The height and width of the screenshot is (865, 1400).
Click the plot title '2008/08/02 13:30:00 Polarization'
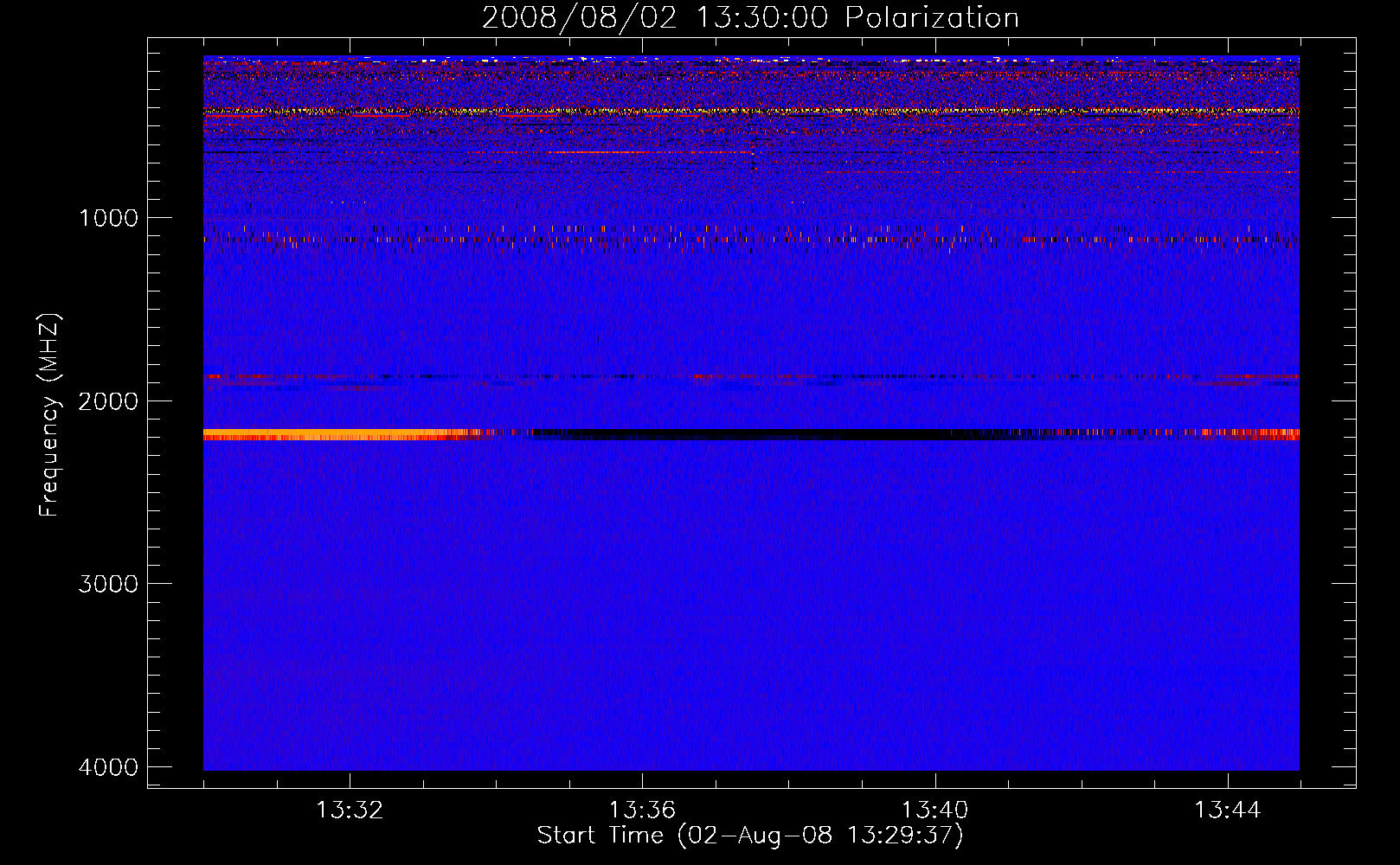pos(750,17)
